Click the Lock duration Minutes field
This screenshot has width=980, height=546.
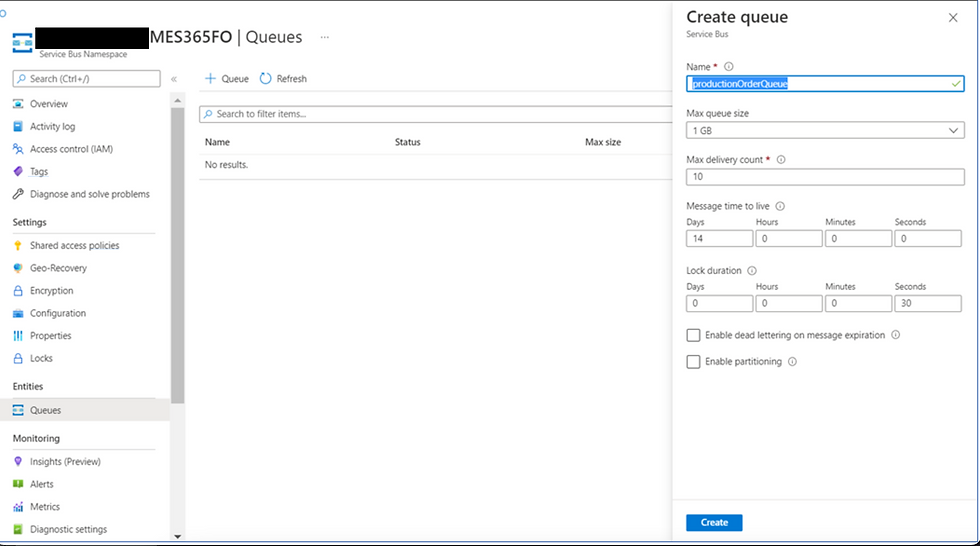pos(858,303)
